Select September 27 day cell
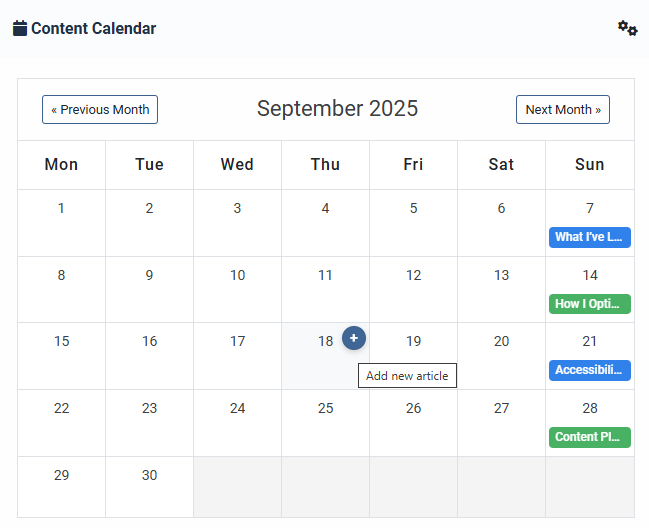This screenshot has width=649, height=528. [x=501, y=422]
